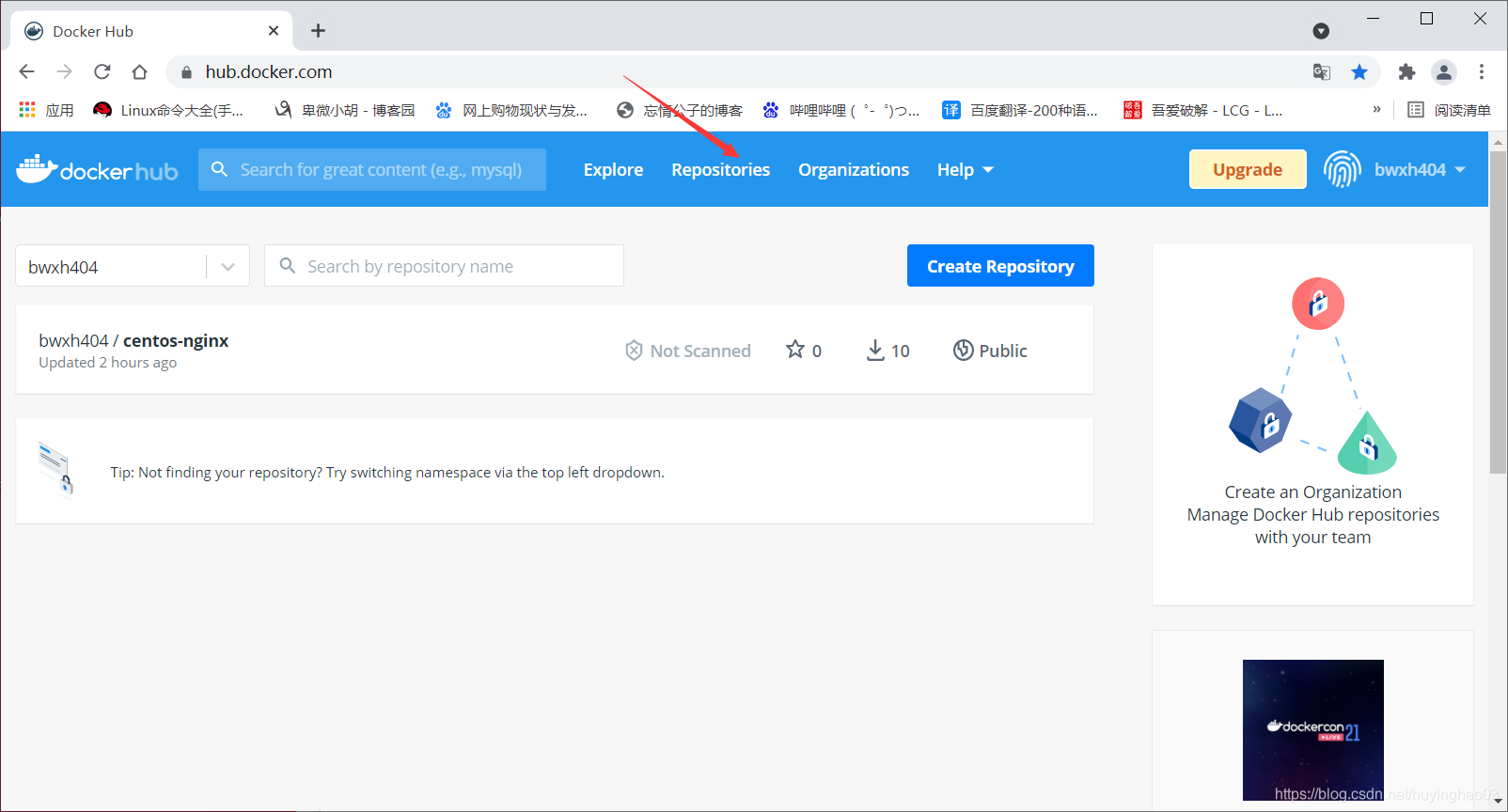Open the bwxh404 namespace selector
Screen dimensions: 1508x812
tap(133, 266)
